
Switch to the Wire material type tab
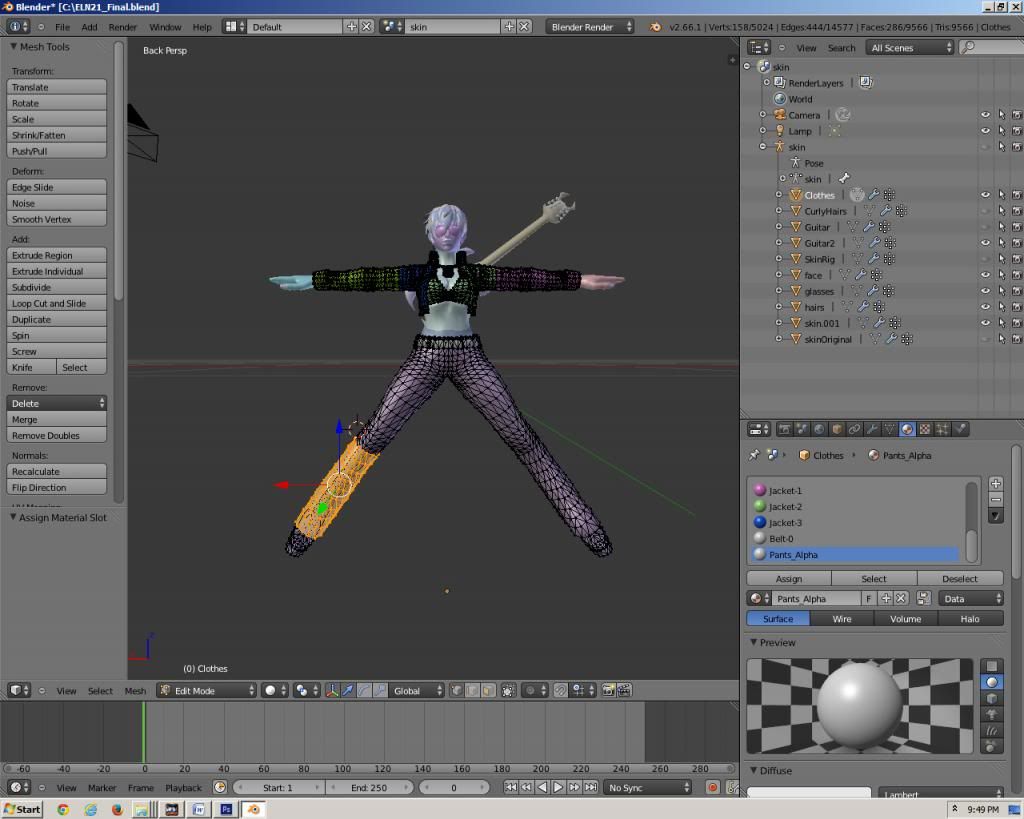pos(842,619)
